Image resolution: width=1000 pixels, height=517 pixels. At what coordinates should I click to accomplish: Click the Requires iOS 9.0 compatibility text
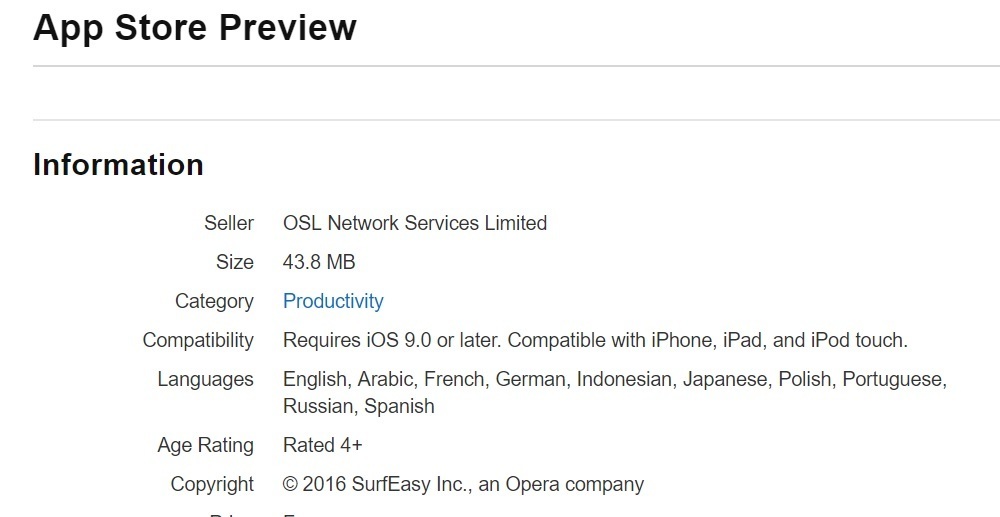[595, 340]
